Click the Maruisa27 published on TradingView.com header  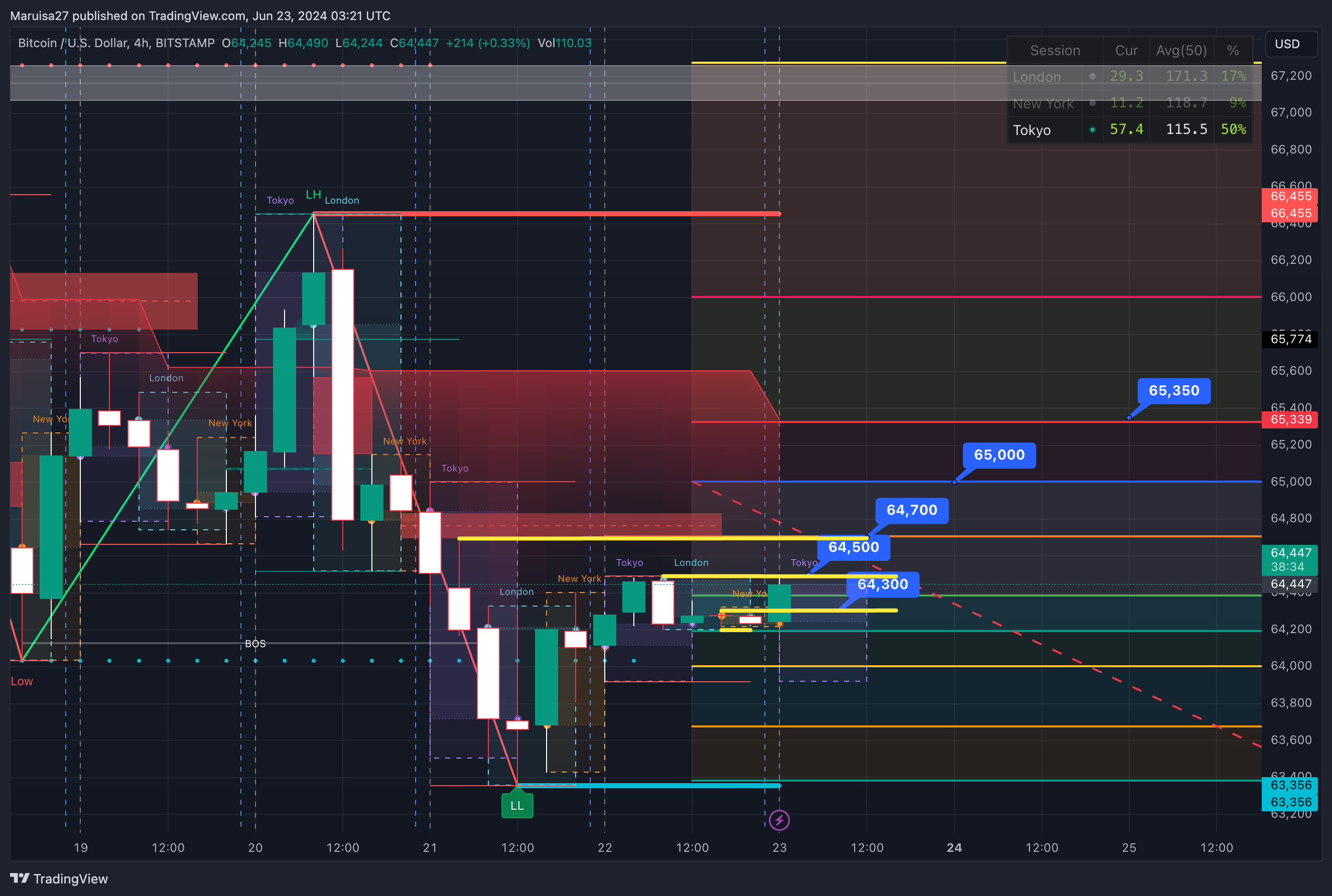[200, 16]
